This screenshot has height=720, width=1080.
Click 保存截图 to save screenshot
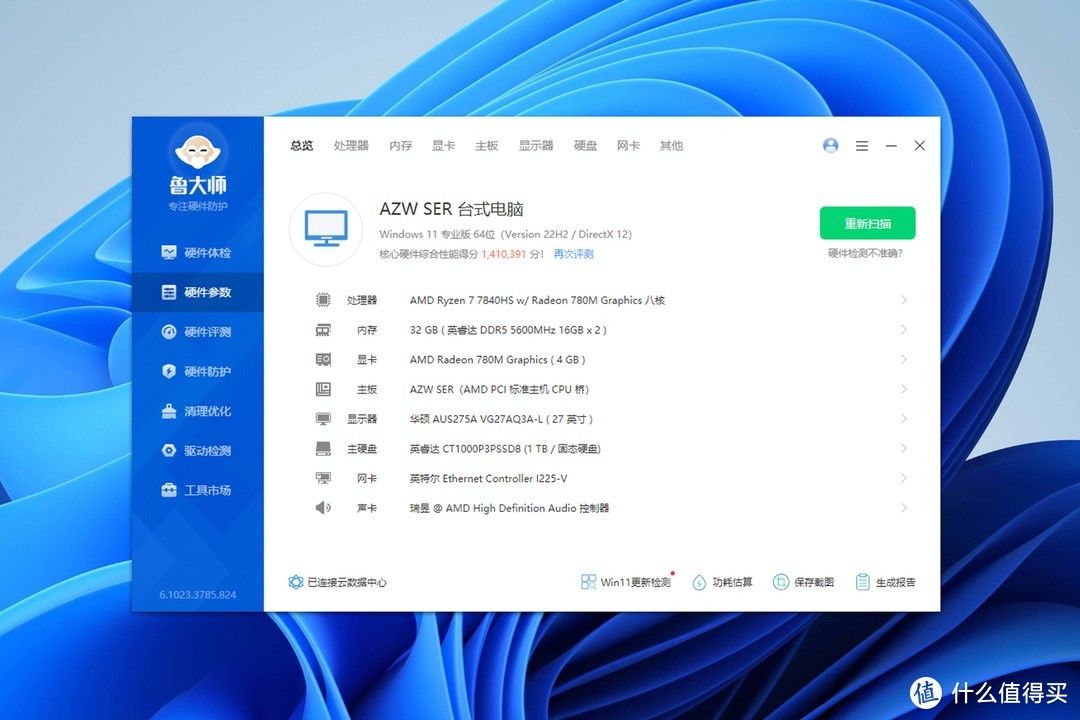tap(803, 582)
